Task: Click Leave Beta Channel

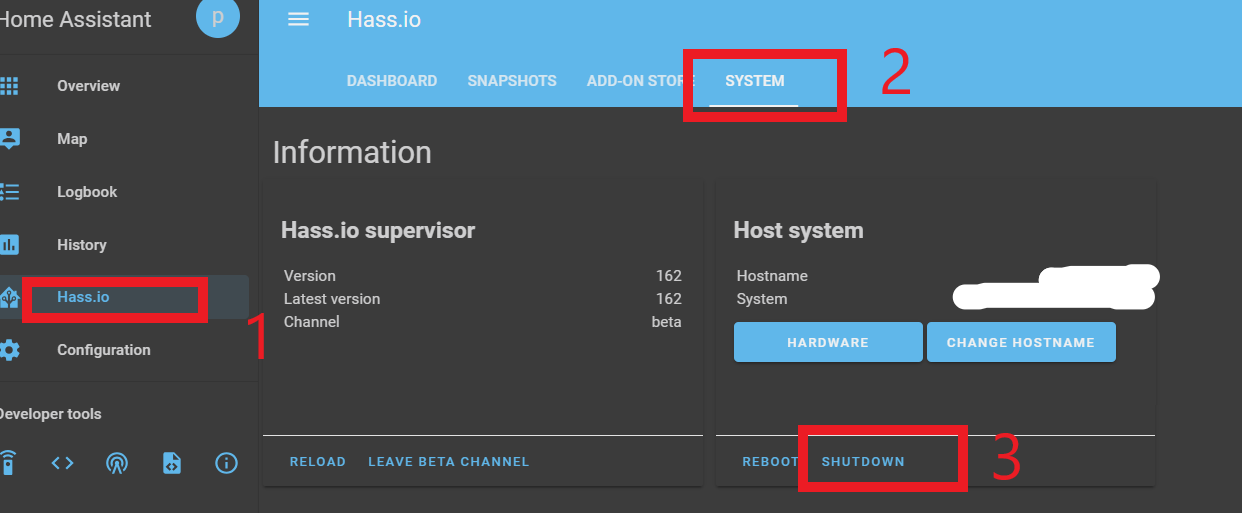Action: click(x=449, y=462)
